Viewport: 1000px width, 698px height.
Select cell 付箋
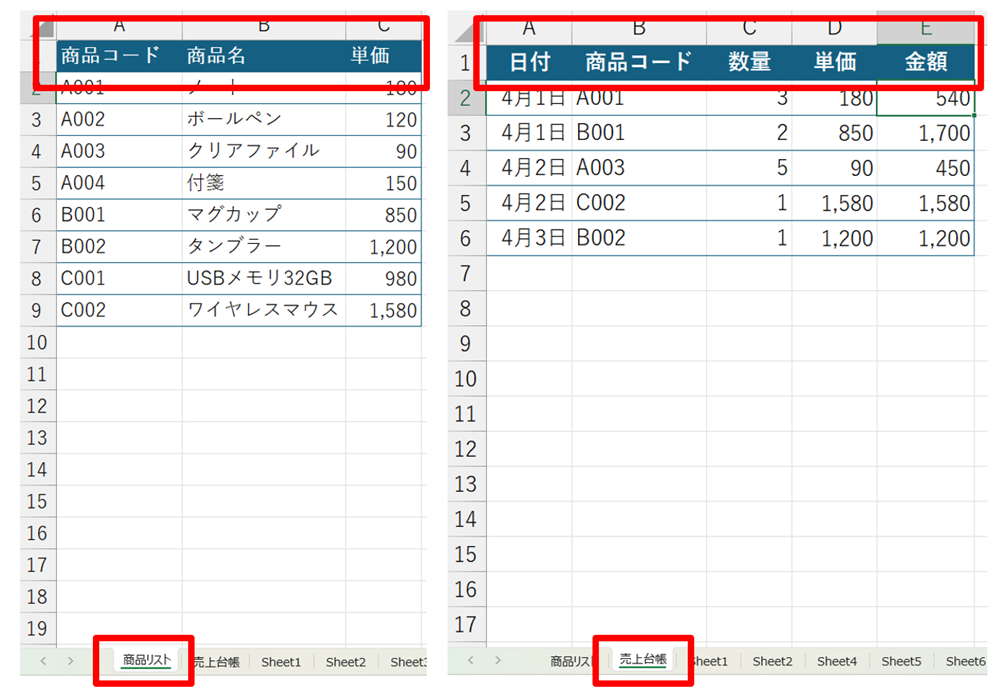pos(264,183)
